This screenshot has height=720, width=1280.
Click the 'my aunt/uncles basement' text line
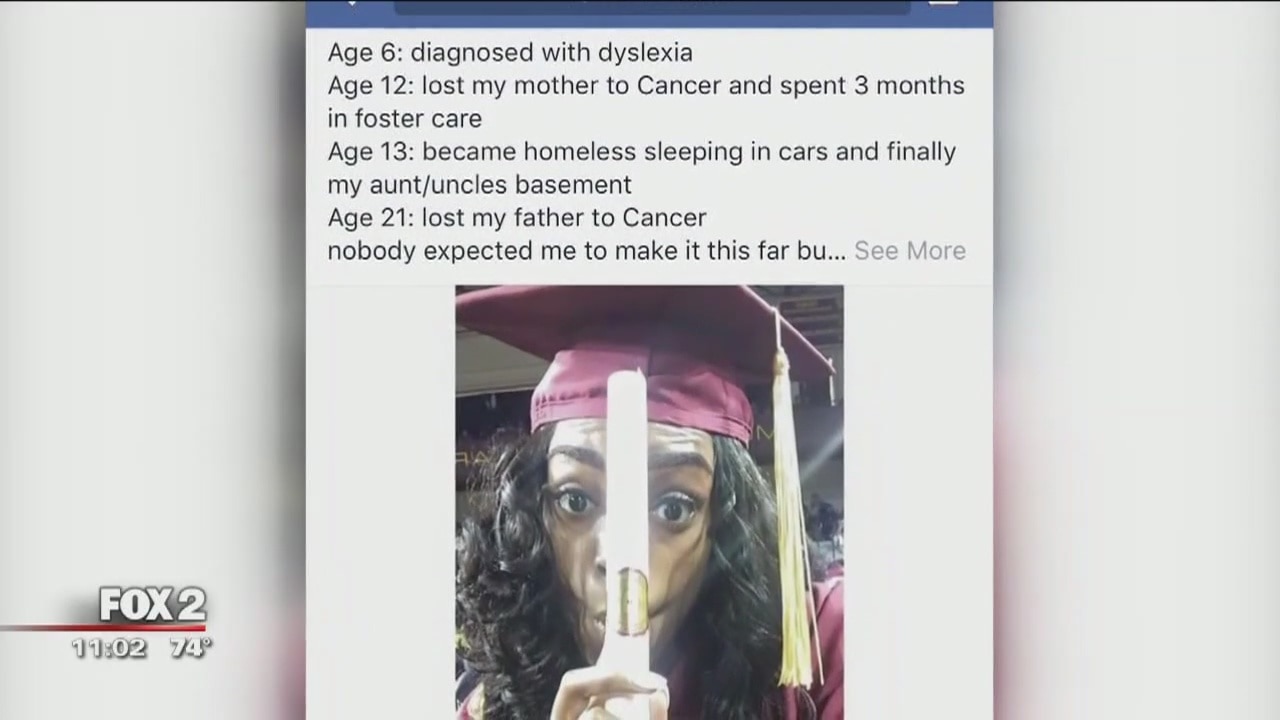click(480, 185)
